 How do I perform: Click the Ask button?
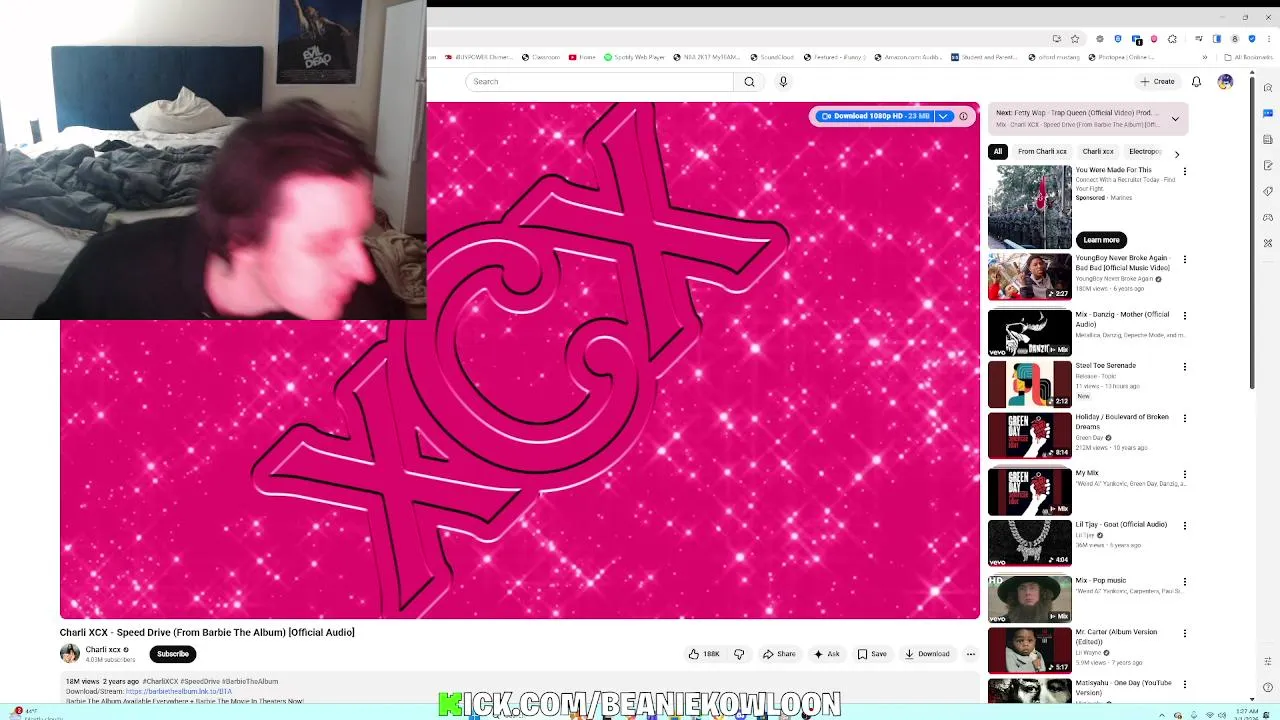tap(827, 654)
